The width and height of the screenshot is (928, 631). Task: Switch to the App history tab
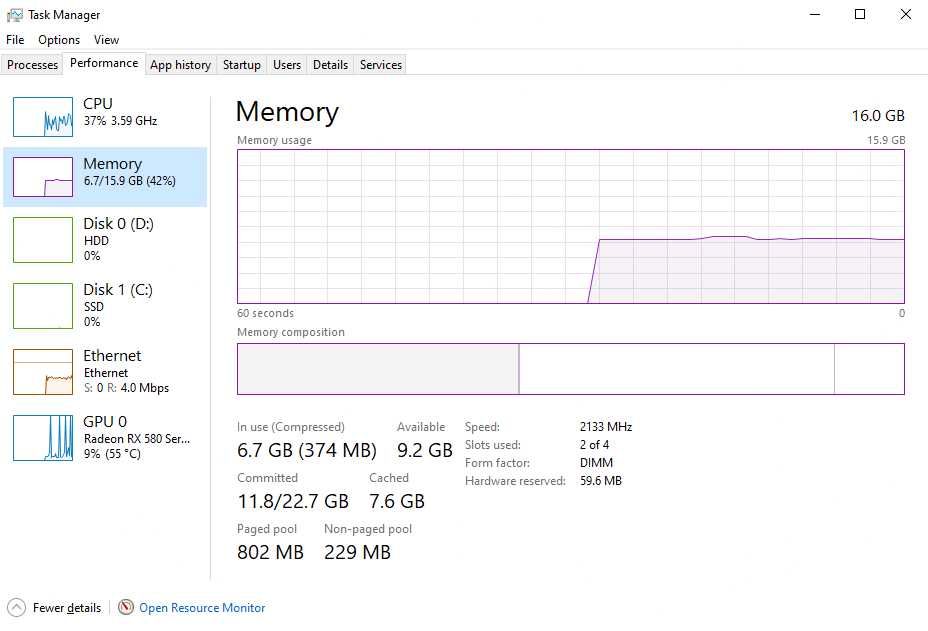coord(180,65)
